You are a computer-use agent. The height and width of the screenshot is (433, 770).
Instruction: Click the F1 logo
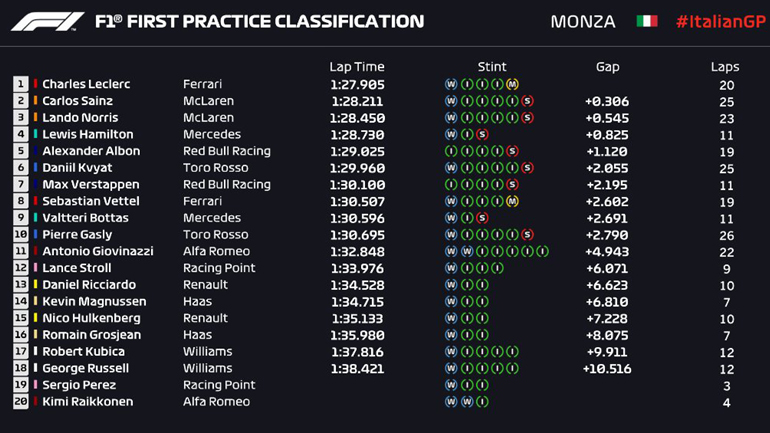[x=48, y=21]
